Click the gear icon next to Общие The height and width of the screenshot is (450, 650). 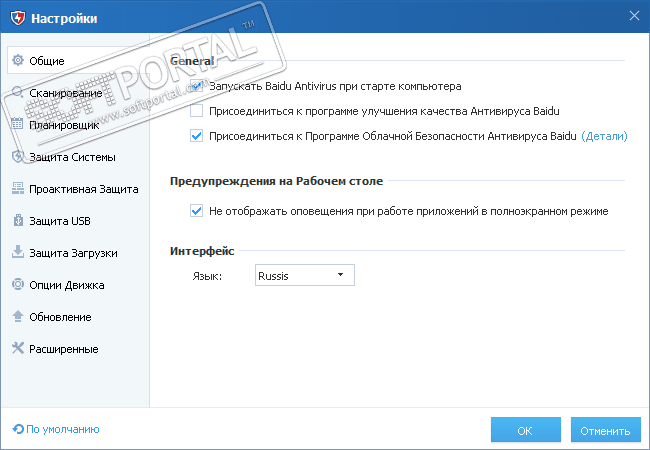click(18, 60)
